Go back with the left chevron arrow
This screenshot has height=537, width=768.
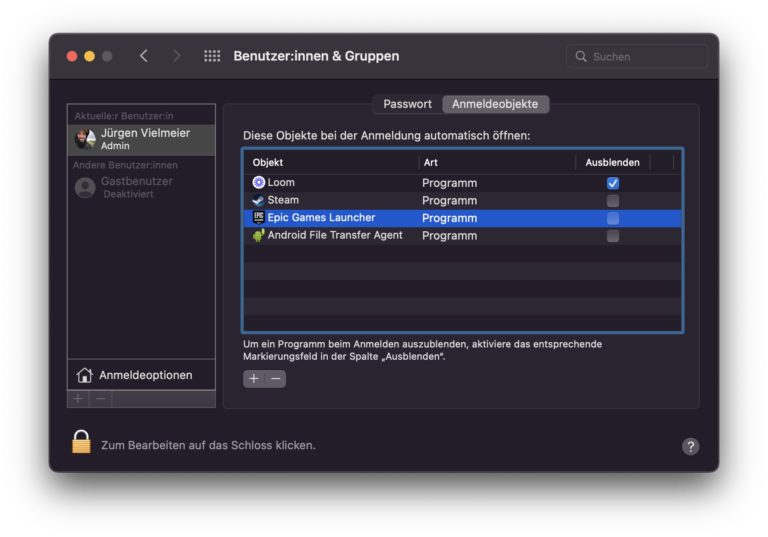click(144, 56)
